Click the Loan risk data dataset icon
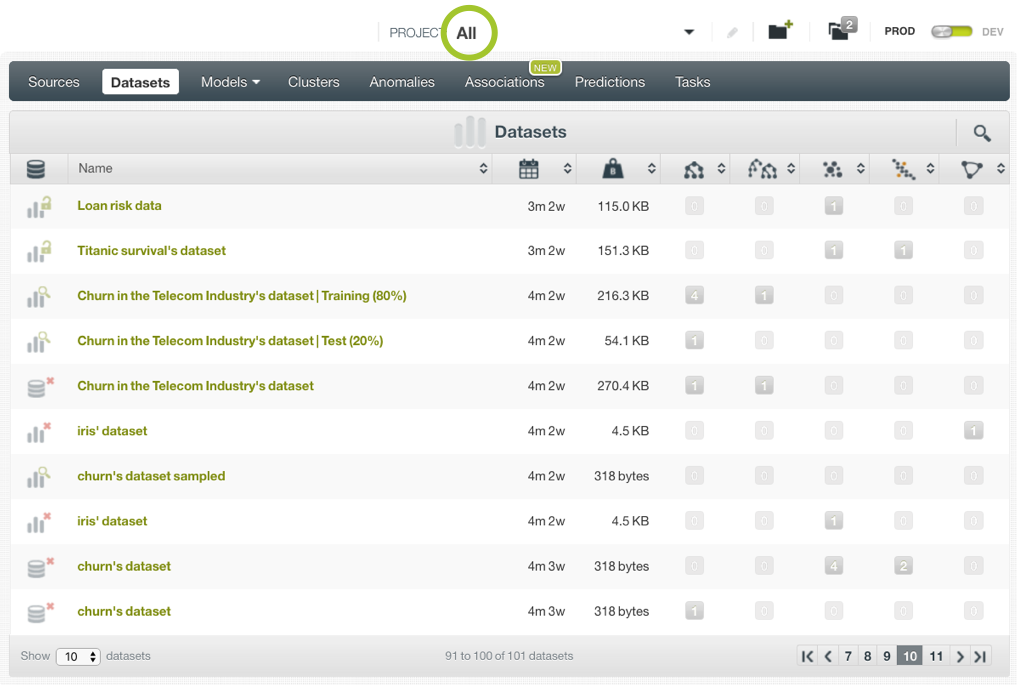Screen dimensions: 1017x685 [x=39, y=207]
